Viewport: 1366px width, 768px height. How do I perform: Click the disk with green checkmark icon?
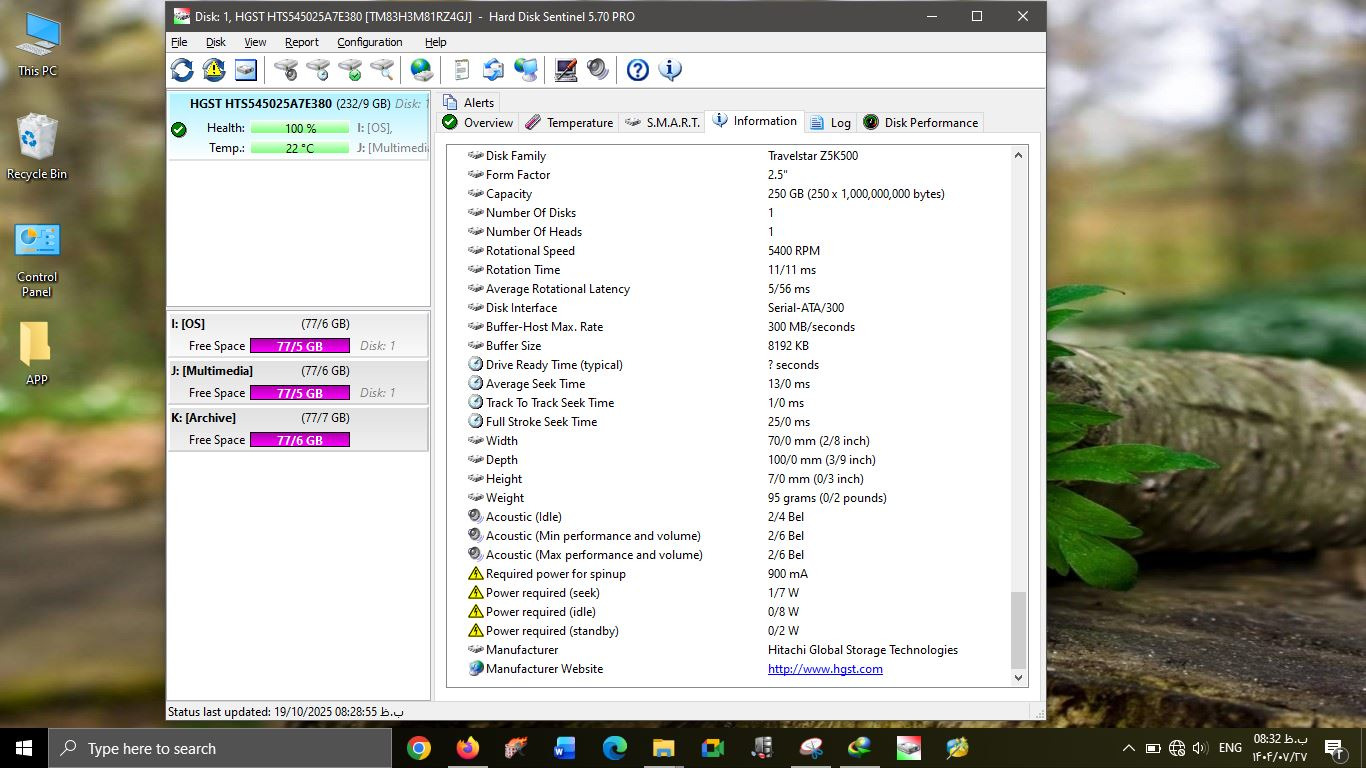350,70
